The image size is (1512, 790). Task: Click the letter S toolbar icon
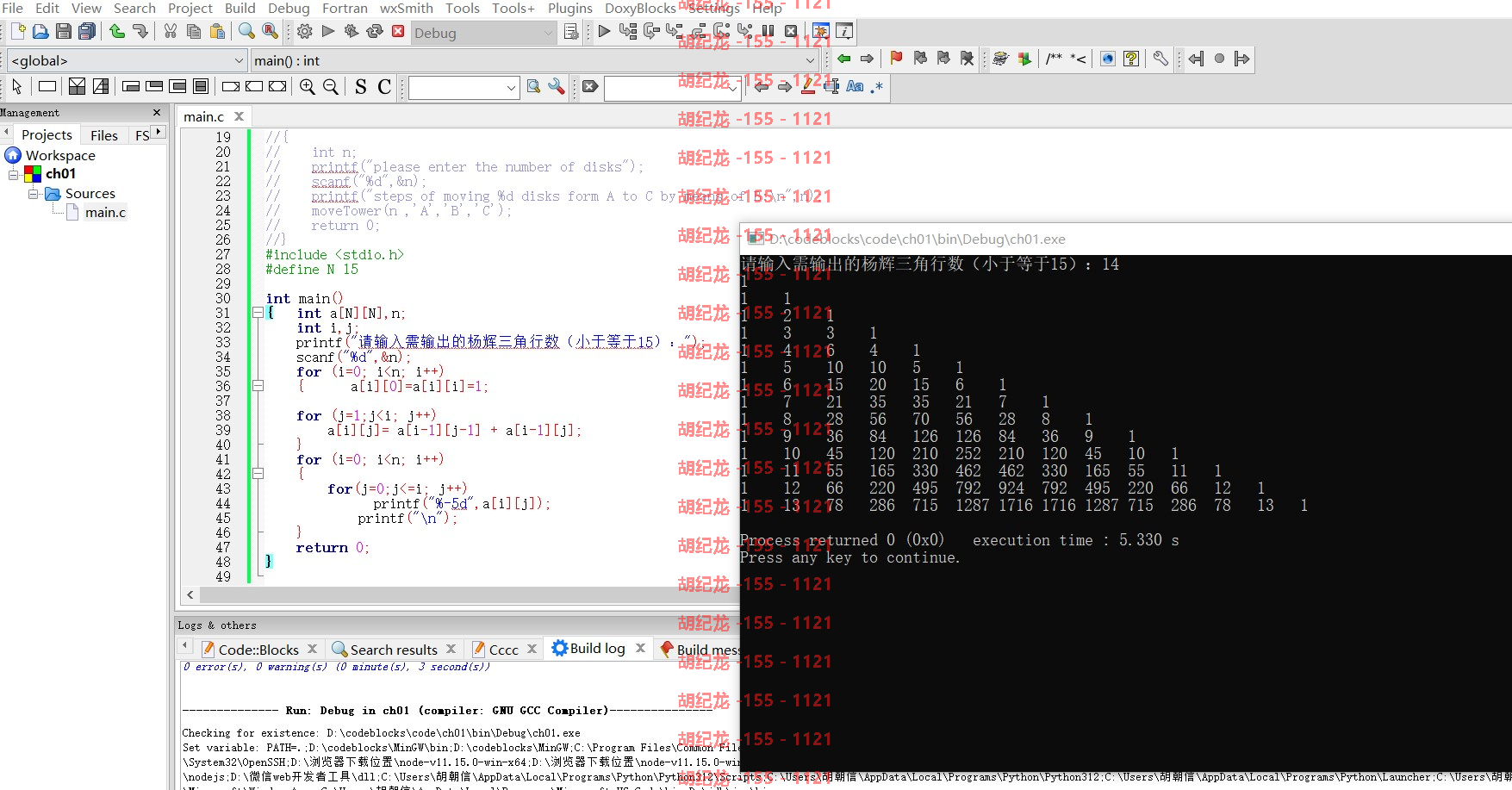(361, 86)
